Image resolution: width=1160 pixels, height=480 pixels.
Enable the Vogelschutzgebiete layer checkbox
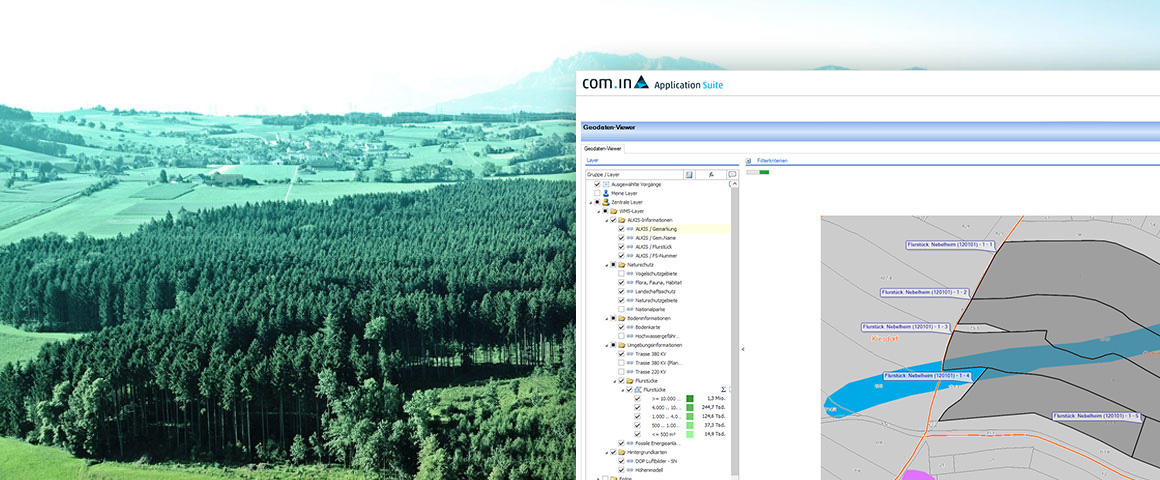coord(621,274)
